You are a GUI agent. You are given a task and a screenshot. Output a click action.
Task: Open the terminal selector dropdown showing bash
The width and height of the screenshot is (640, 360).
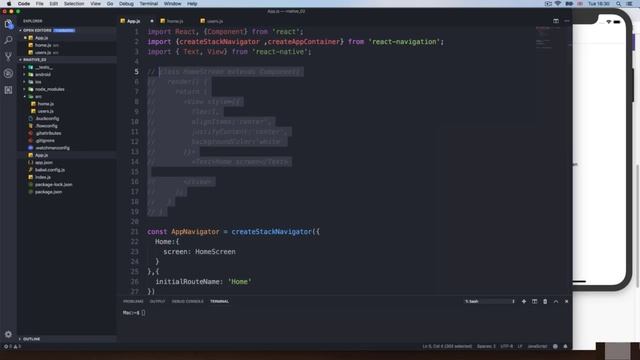point(490,302)
